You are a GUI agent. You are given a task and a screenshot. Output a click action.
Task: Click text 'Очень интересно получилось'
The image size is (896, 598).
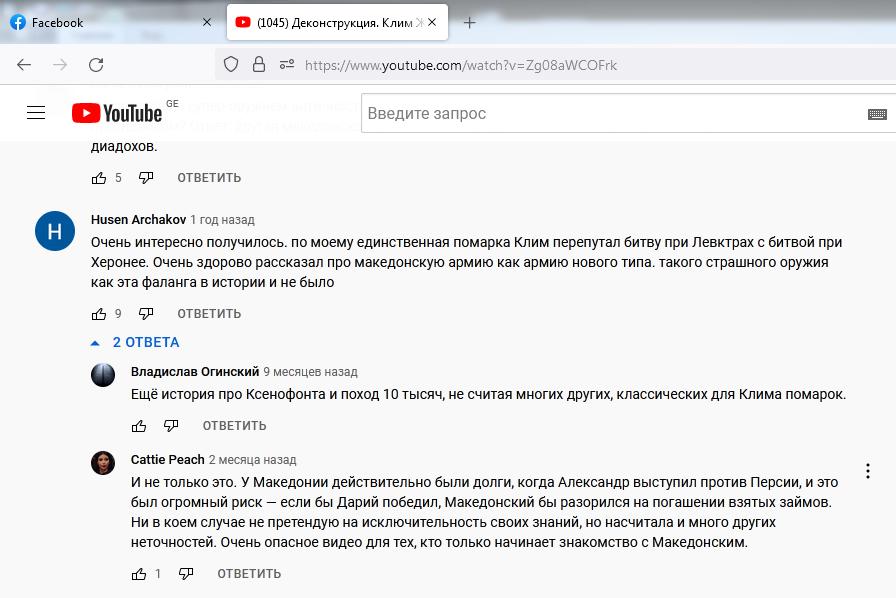coord(189,242)
